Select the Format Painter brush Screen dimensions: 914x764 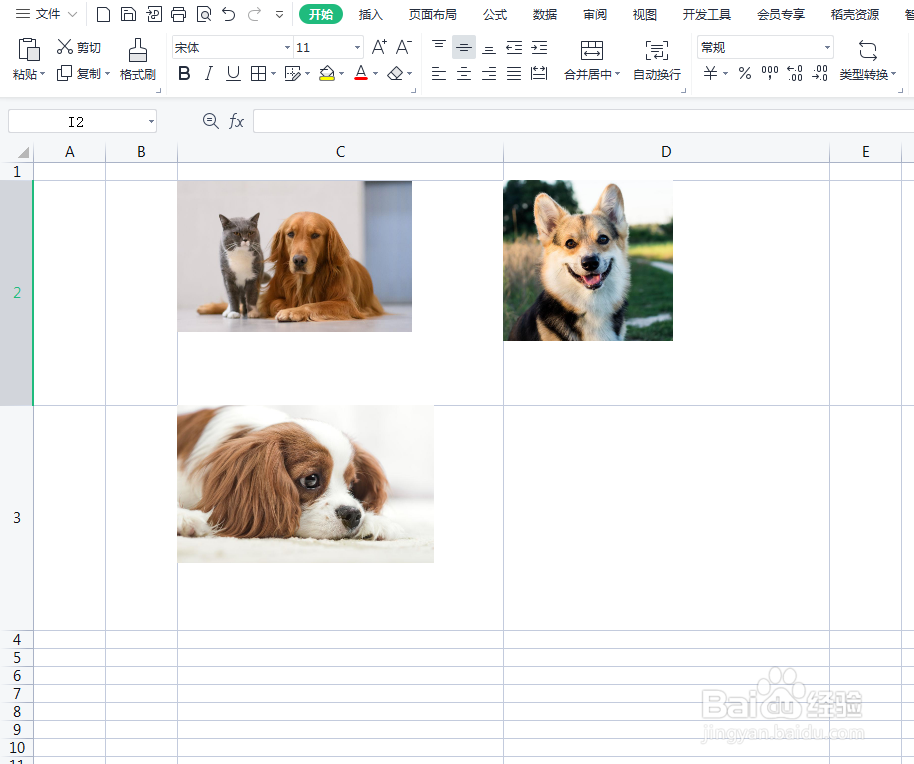pos(138,59)
